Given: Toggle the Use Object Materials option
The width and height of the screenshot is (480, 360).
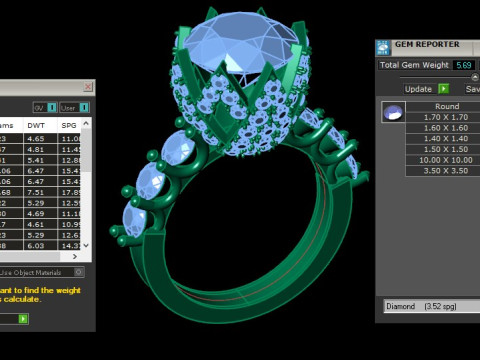Looking at the screenshot, I should 41,272.
